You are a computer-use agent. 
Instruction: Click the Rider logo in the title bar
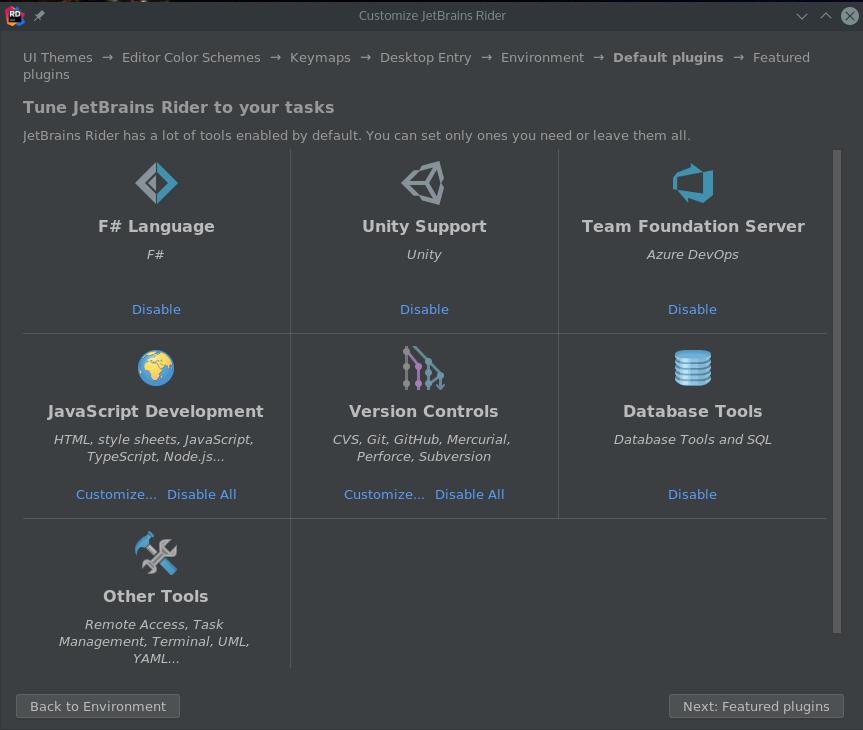[x=15, y=16]
